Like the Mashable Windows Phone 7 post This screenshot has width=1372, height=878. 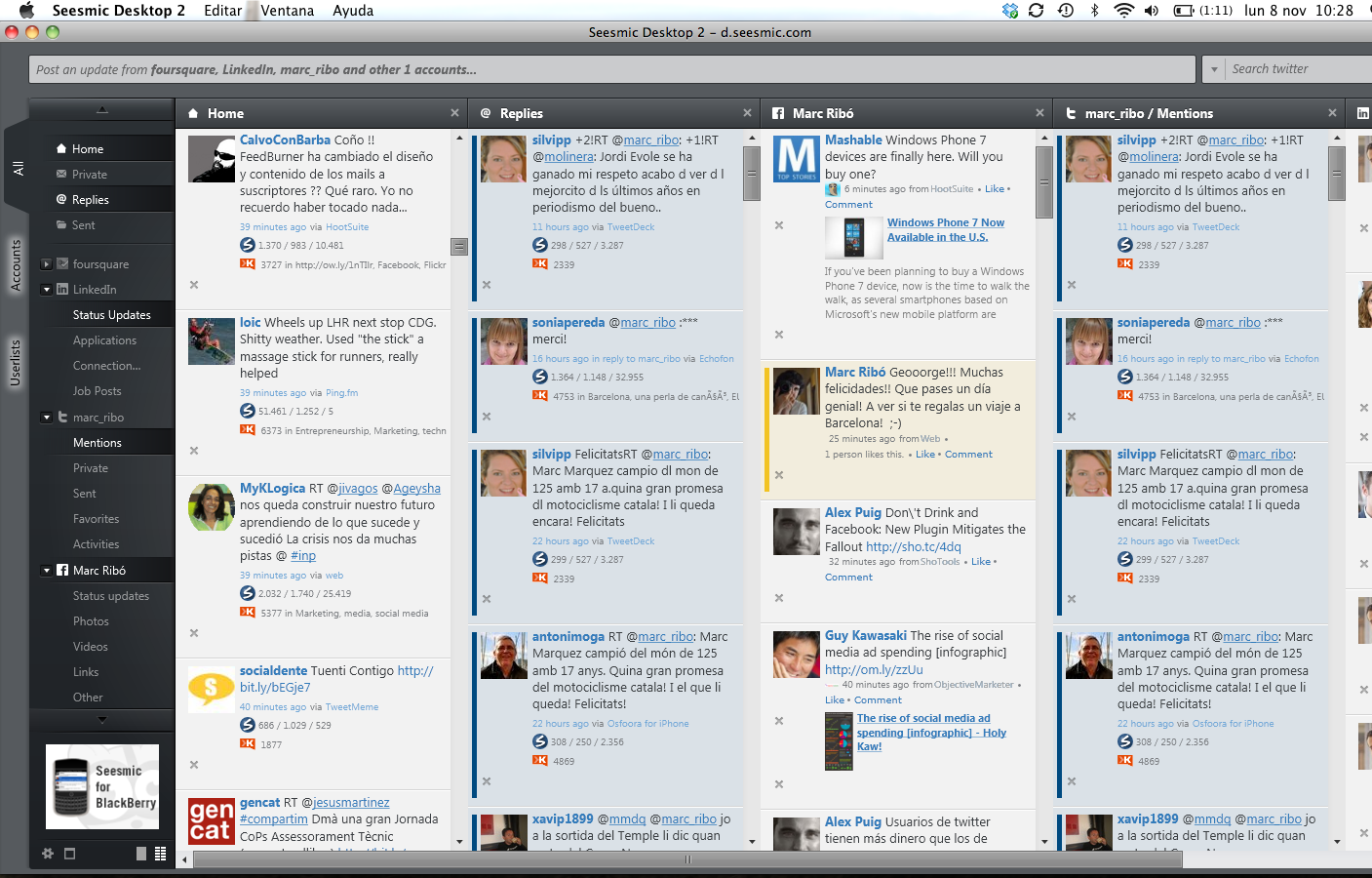pos(995,189)
